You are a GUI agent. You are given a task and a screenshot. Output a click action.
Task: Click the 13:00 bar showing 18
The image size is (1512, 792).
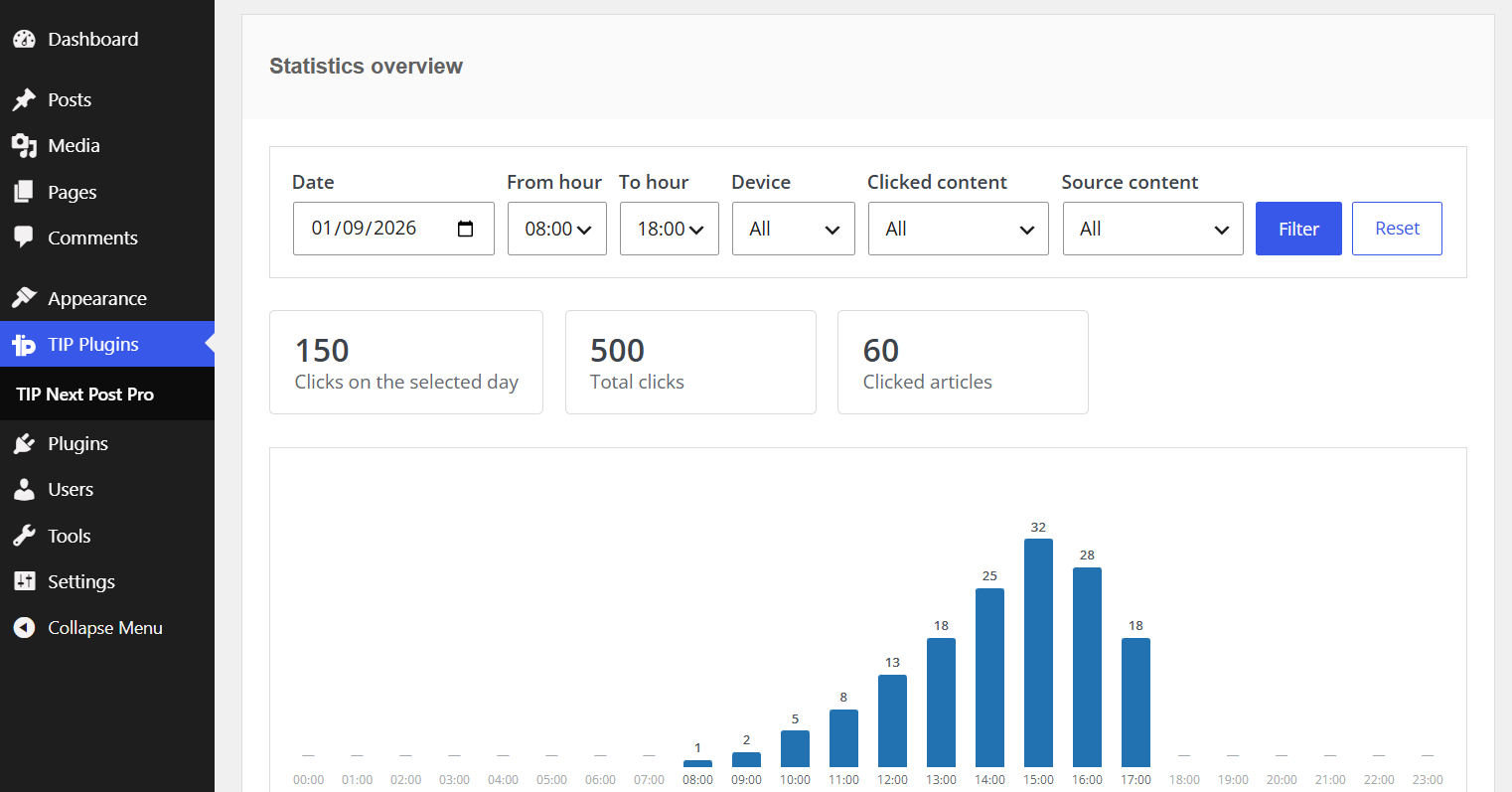[x=941, y=703]
